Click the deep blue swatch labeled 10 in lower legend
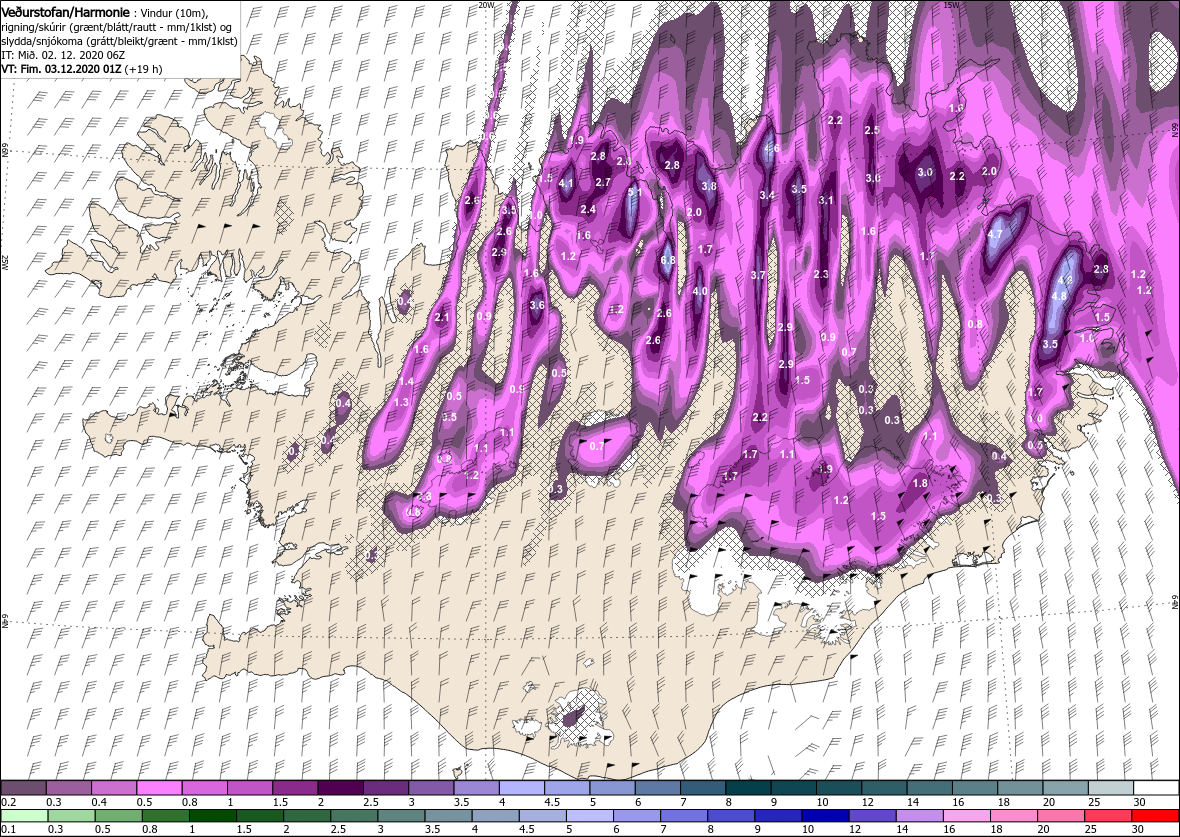Screen dimensions: 1180x837 coord(826,816)
